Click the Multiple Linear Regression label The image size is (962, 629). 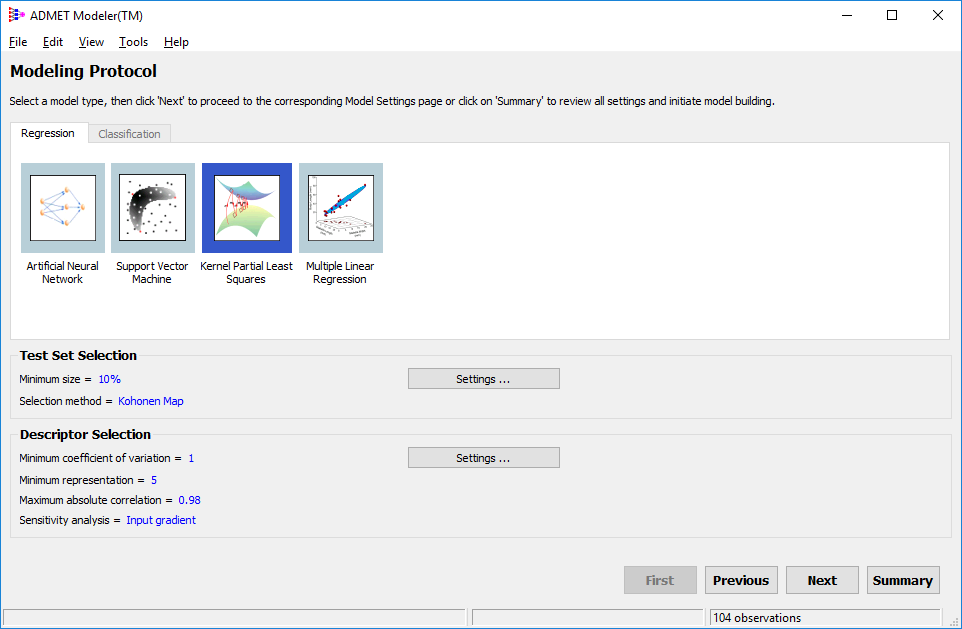(340, 272)
